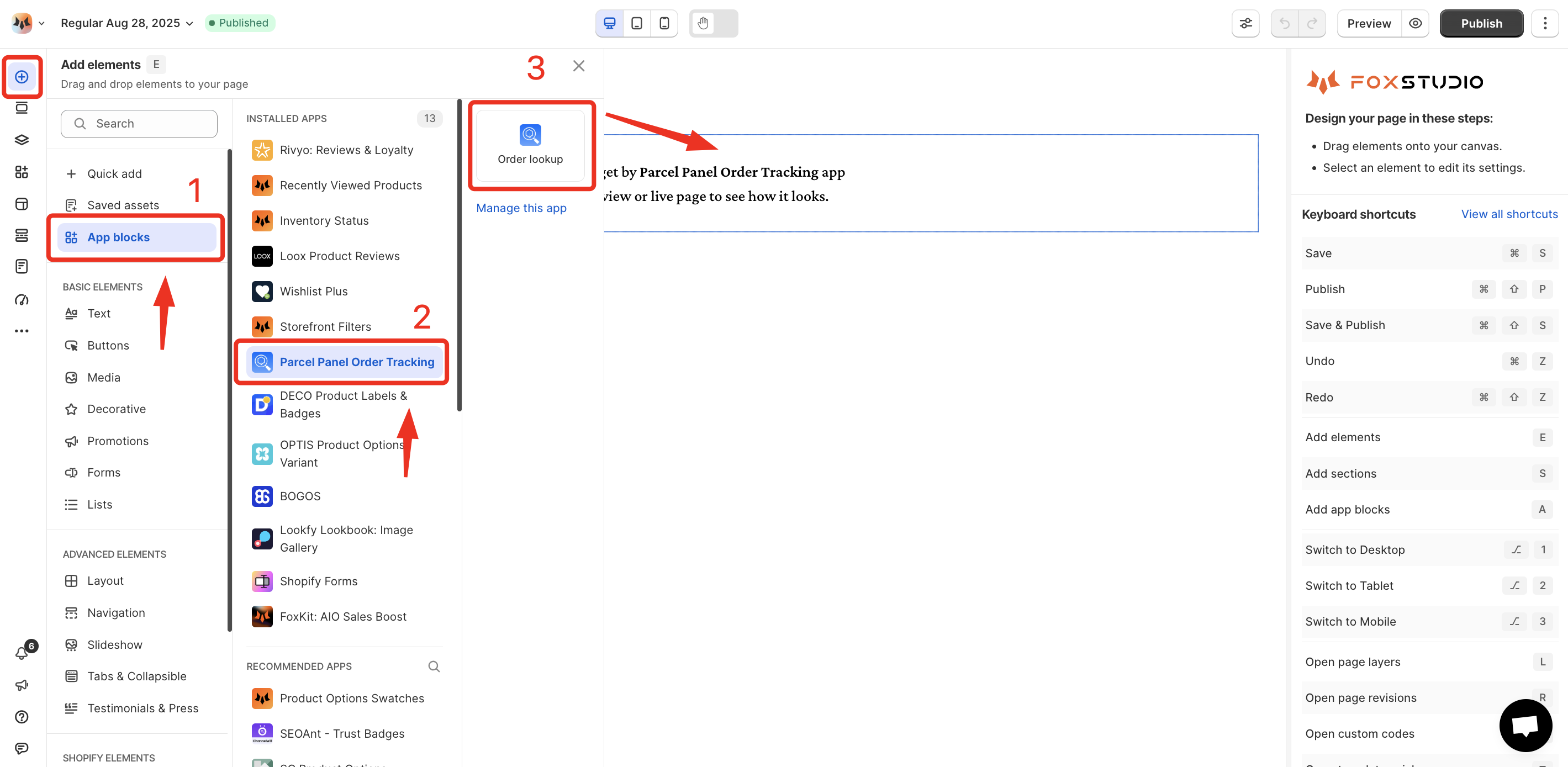Image resolution: width=1568 pixels, height=767 pixels.
Task: Switch to mobile device view
Action: click(664, 24)
